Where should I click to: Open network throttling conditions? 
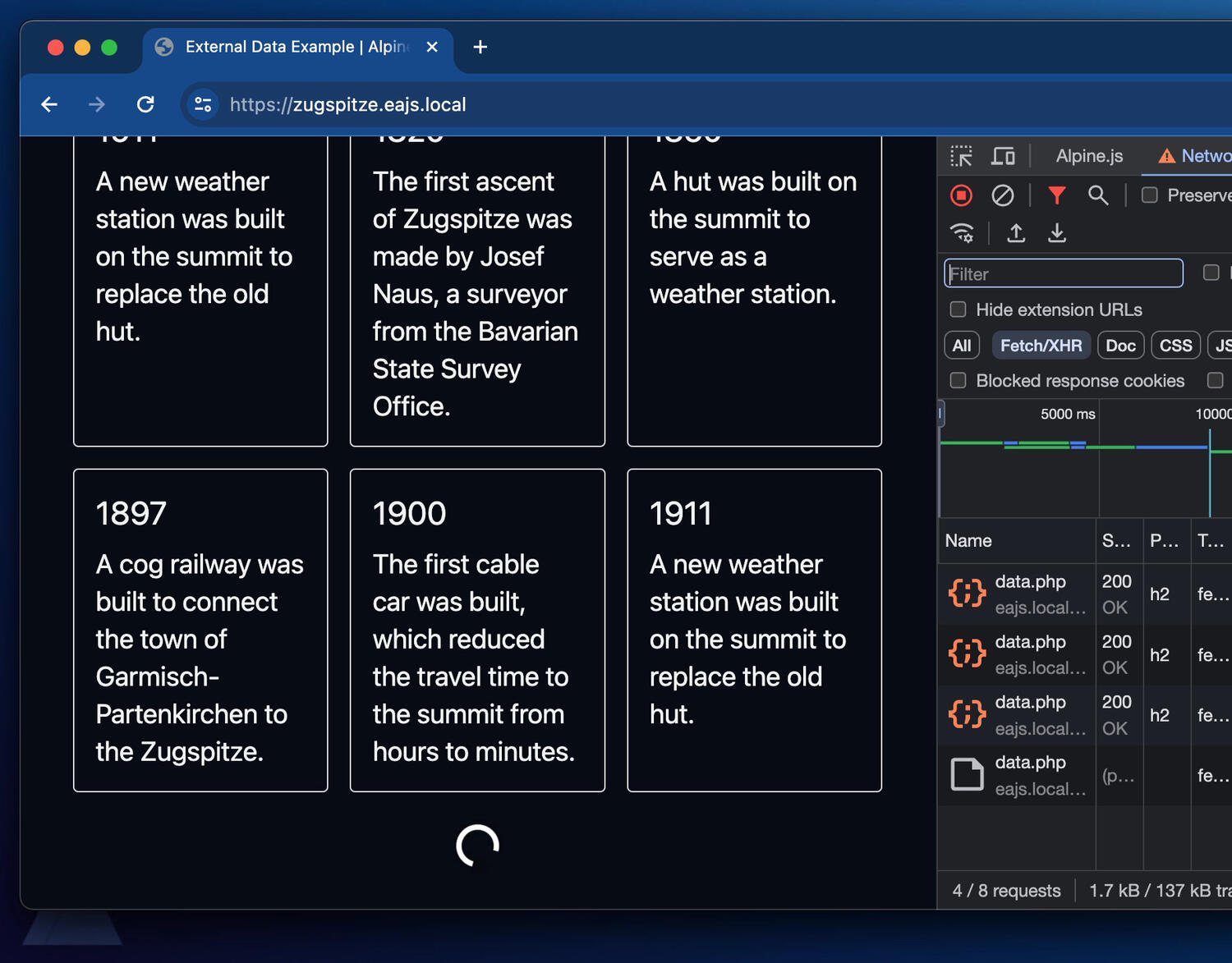[963, 233]
